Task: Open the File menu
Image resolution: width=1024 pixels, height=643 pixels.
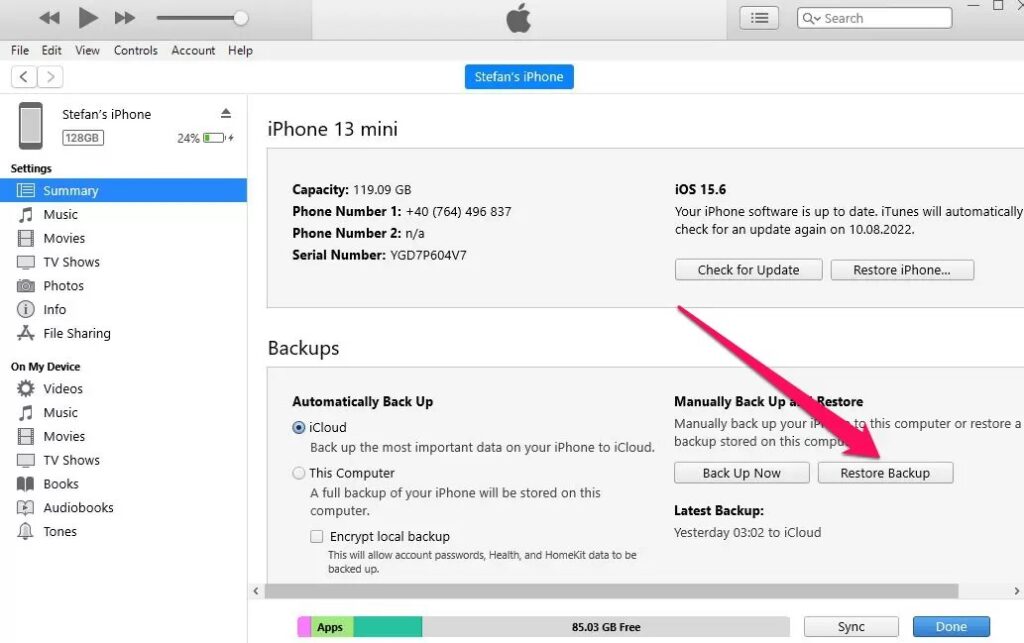Action: 20,50
